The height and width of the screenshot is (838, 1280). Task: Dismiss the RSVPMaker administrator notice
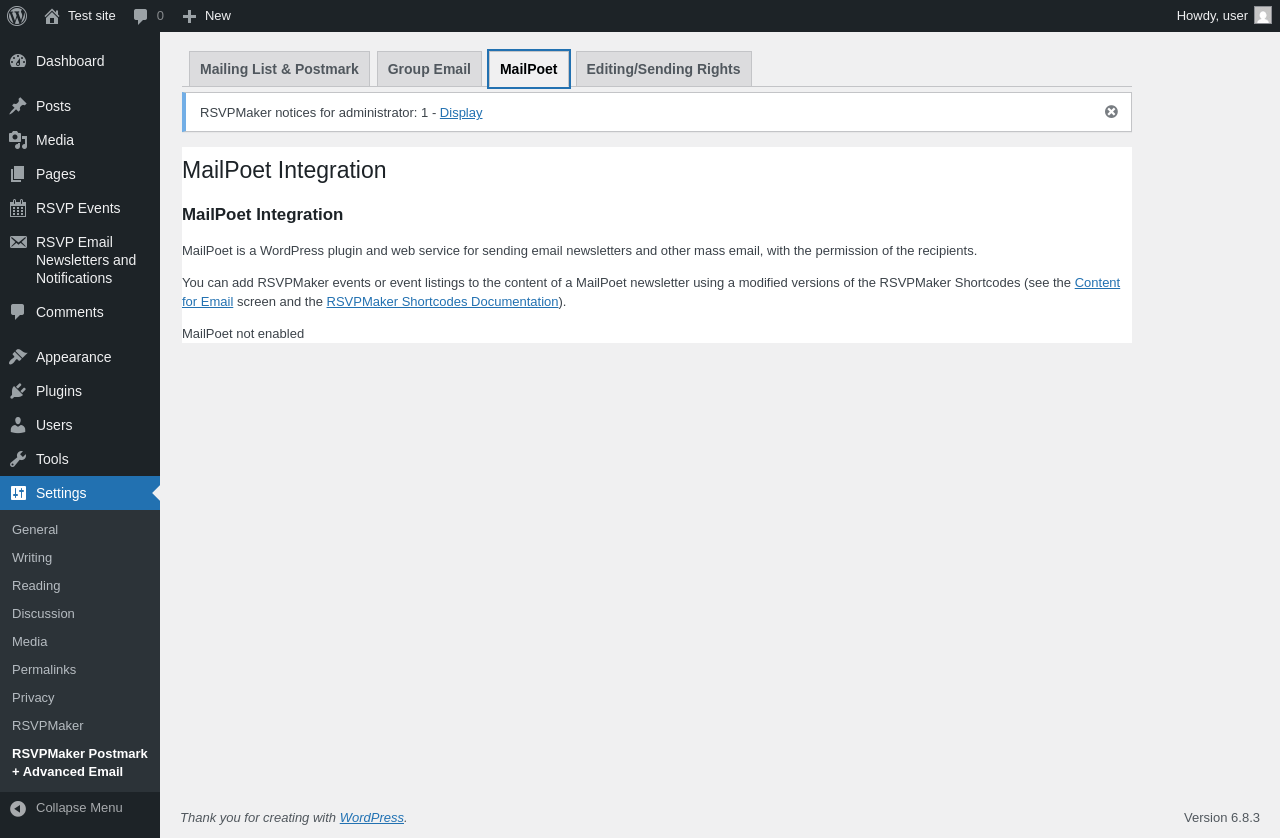pos(1111,112)
